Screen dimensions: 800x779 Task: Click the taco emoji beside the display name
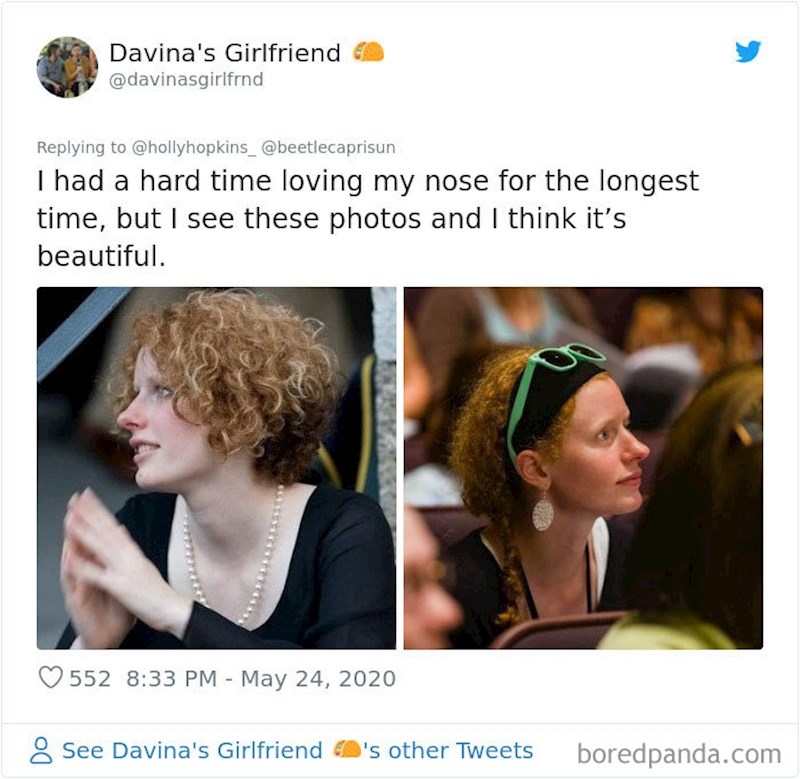(x=369, y=52)
